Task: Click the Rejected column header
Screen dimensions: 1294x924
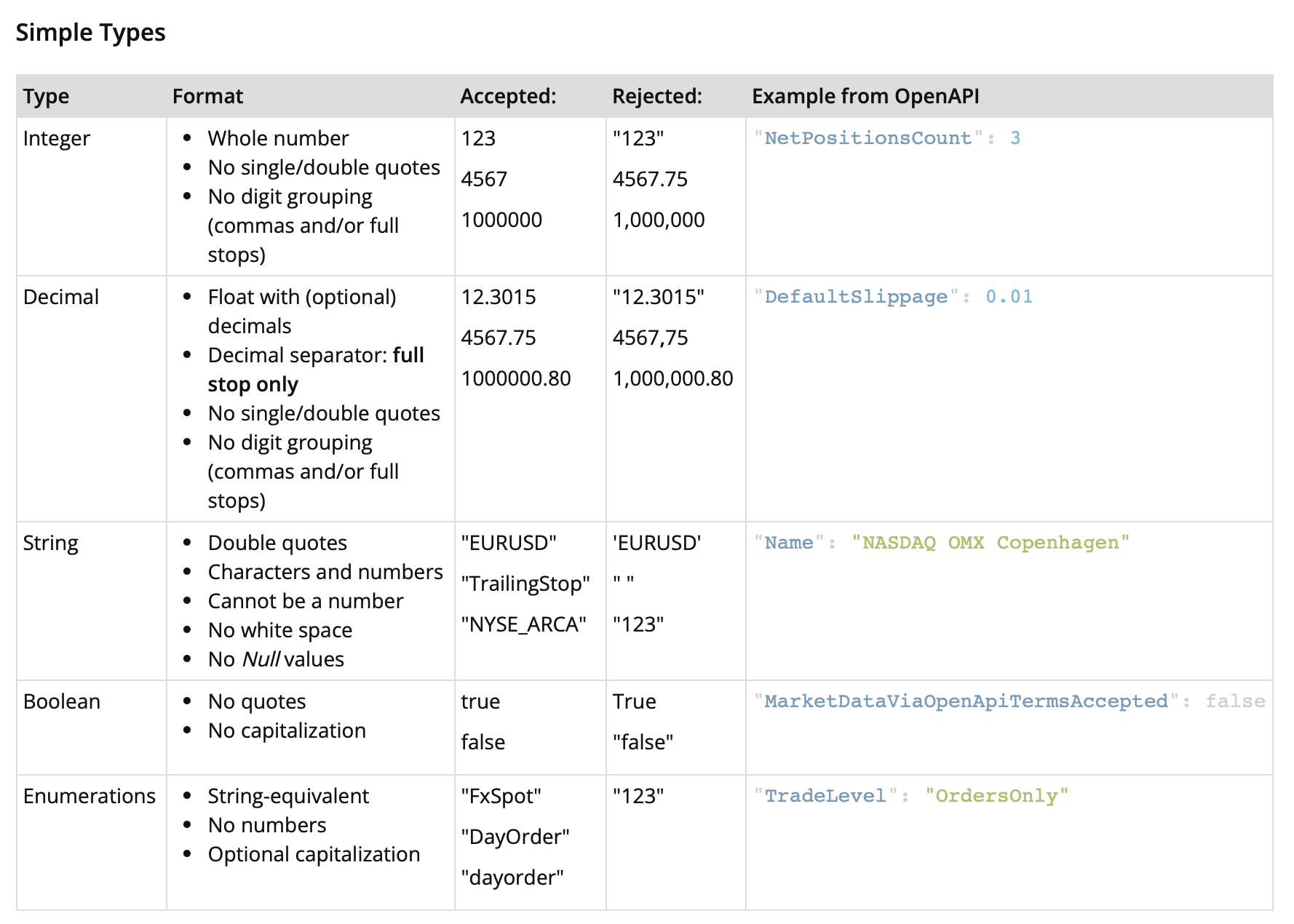Action: tap(656, 96)
